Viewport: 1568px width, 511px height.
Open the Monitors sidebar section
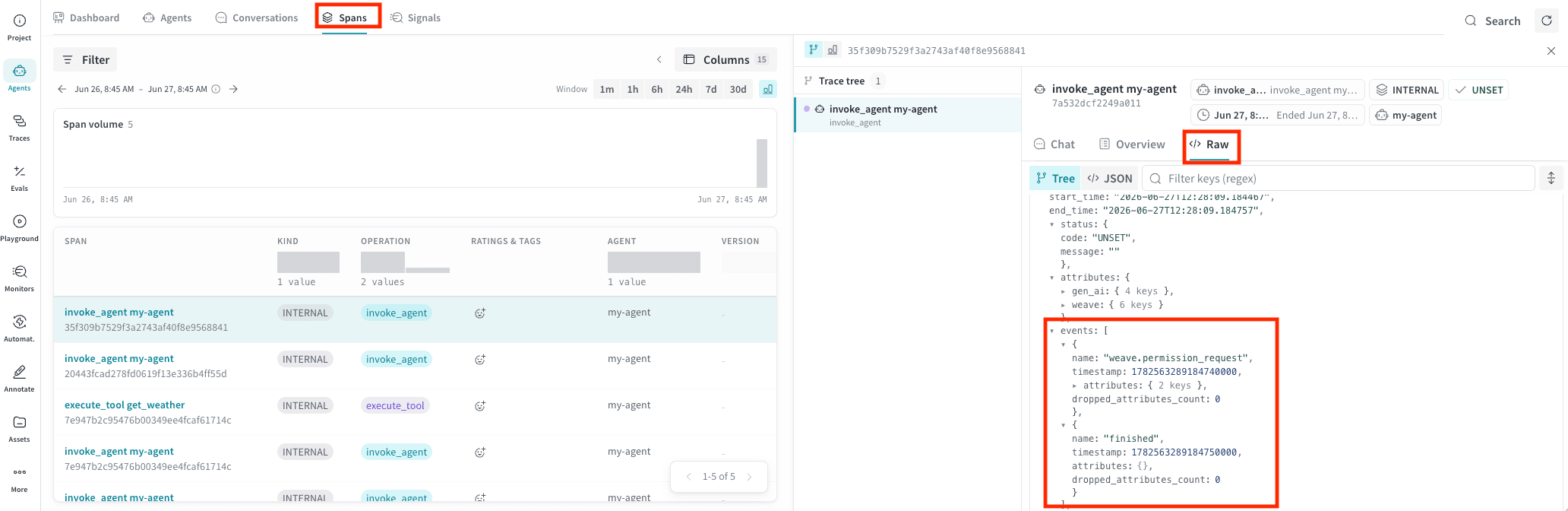(x=20, y=278)
